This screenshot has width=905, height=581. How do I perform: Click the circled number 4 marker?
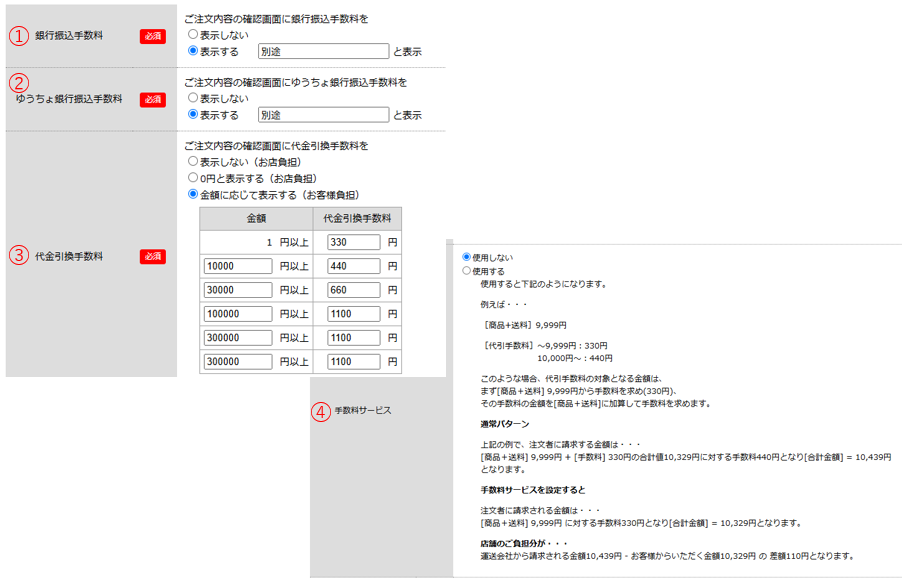pyautogui.click(x=320, y=410)
